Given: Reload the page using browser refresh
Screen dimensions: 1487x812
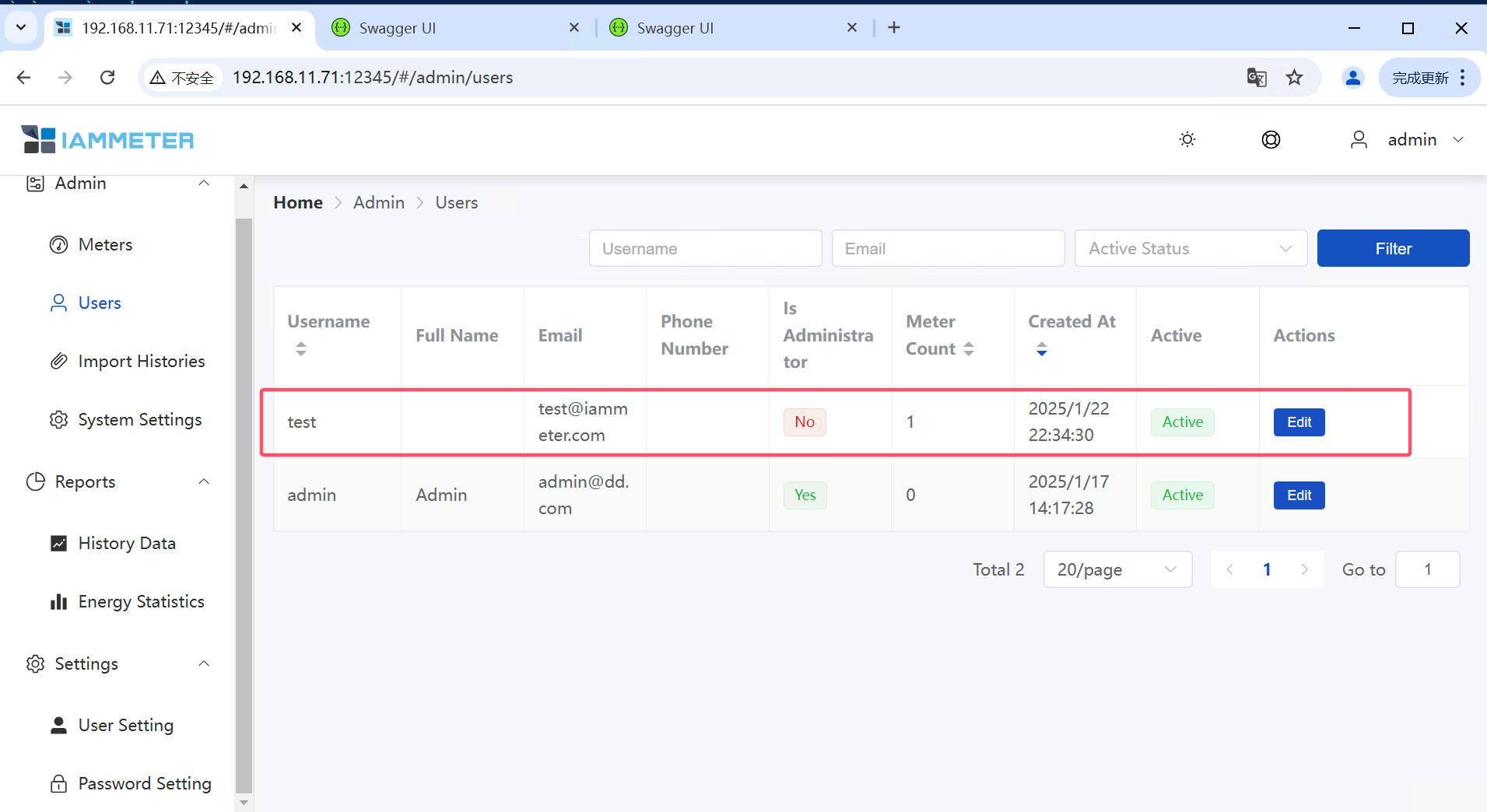Looking at the screenshot, I should tap(108, 78).
